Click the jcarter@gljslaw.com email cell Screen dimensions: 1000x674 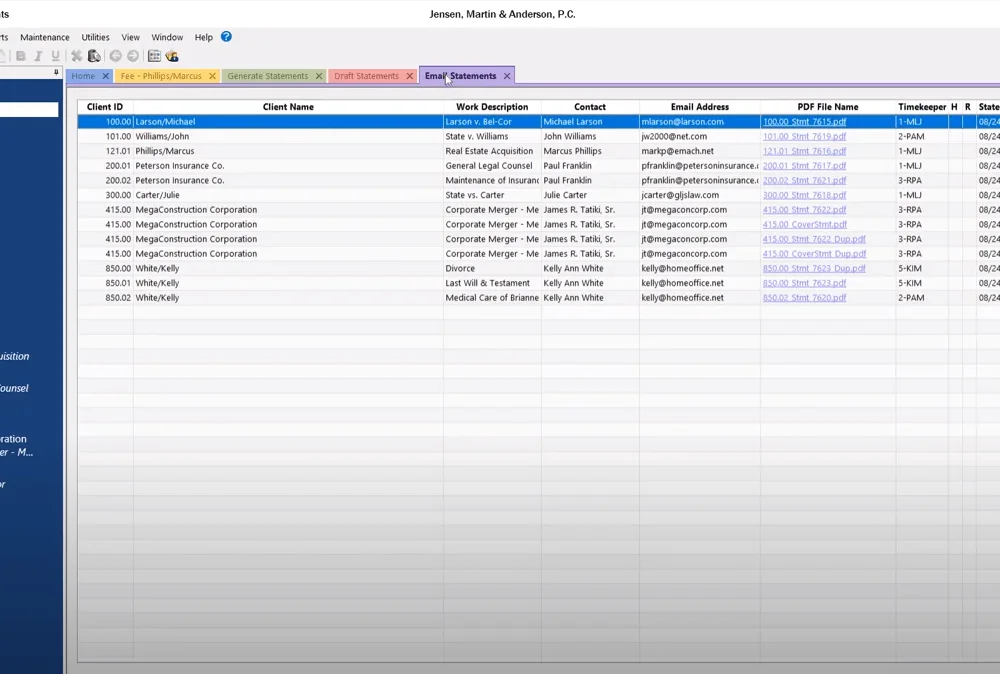click(x=700, y=195)
